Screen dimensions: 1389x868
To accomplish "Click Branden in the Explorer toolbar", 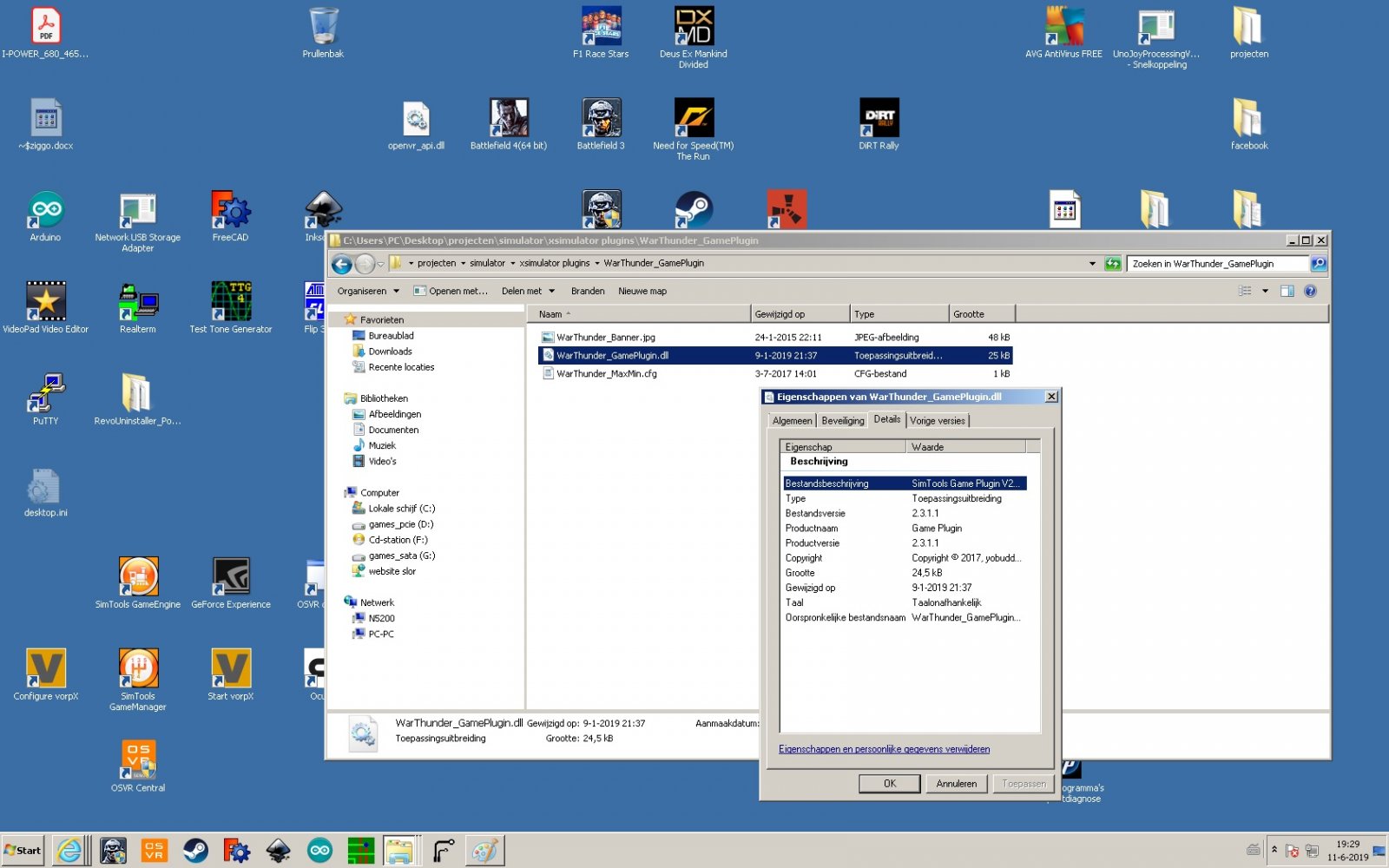I will tap(588, 291).
